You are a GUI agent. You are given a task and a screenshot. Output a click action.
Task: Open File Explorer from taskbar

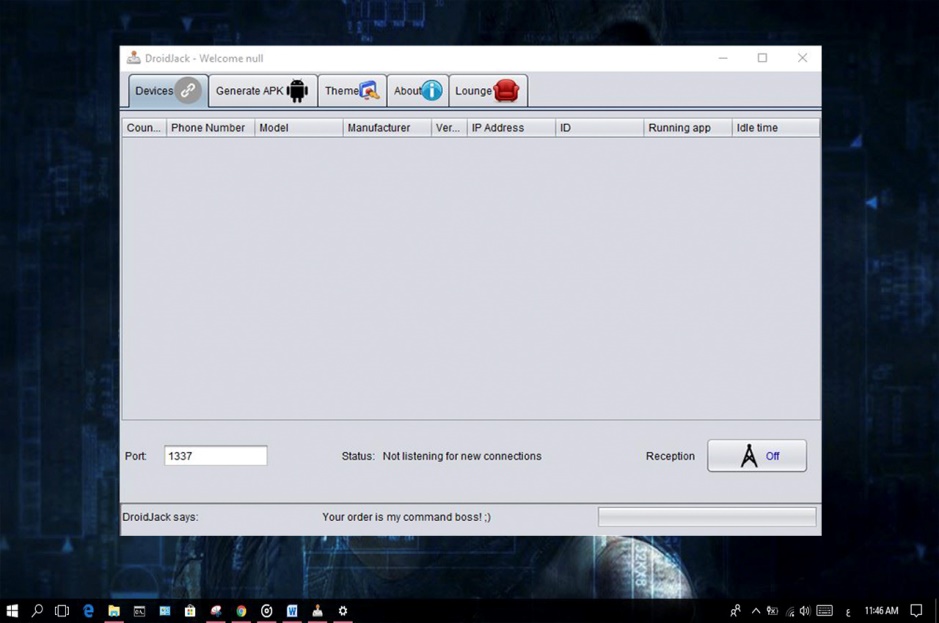pyautogui.click(x=114, y=610)
